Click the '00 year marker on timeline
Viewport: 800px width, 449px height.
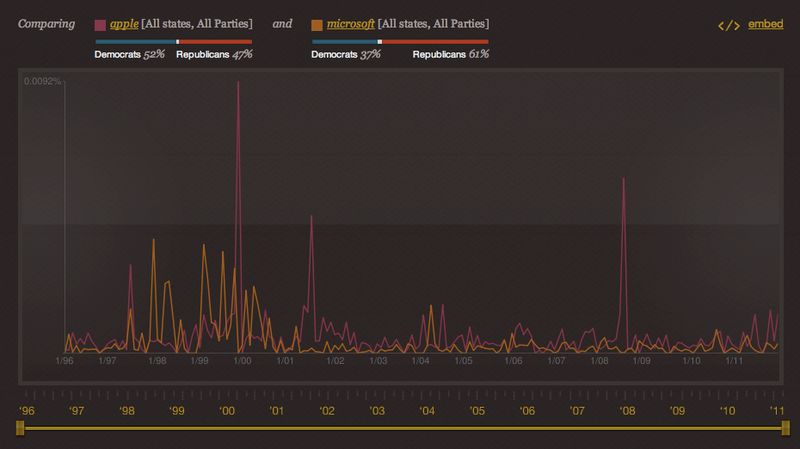click(227, 411)
